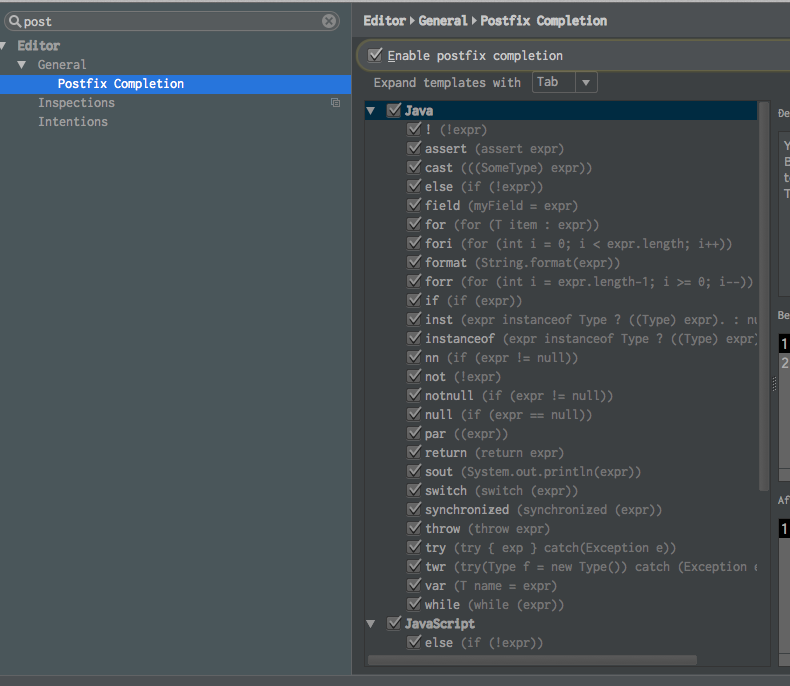Toggle the JavaScript else template checkbox
Screen dimensions: 790x686
coord(414,642)
